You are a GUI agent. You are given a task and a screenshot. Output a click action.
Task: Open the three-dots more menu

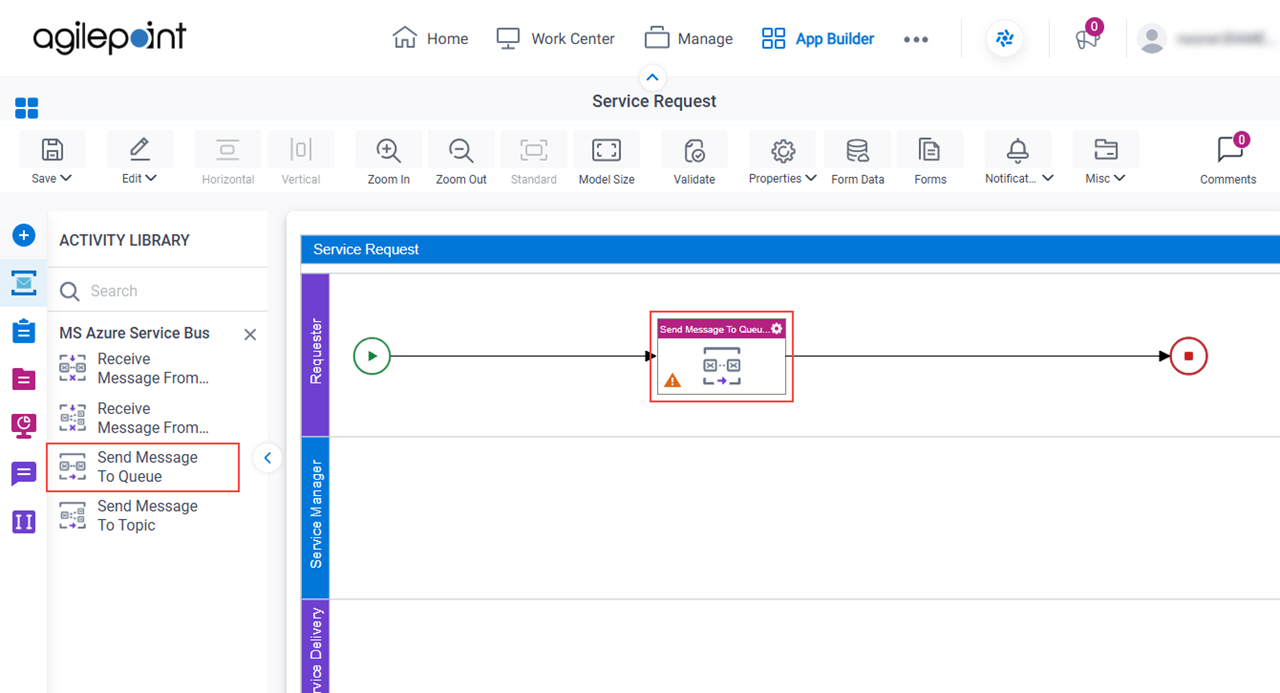tap(916, 39)
